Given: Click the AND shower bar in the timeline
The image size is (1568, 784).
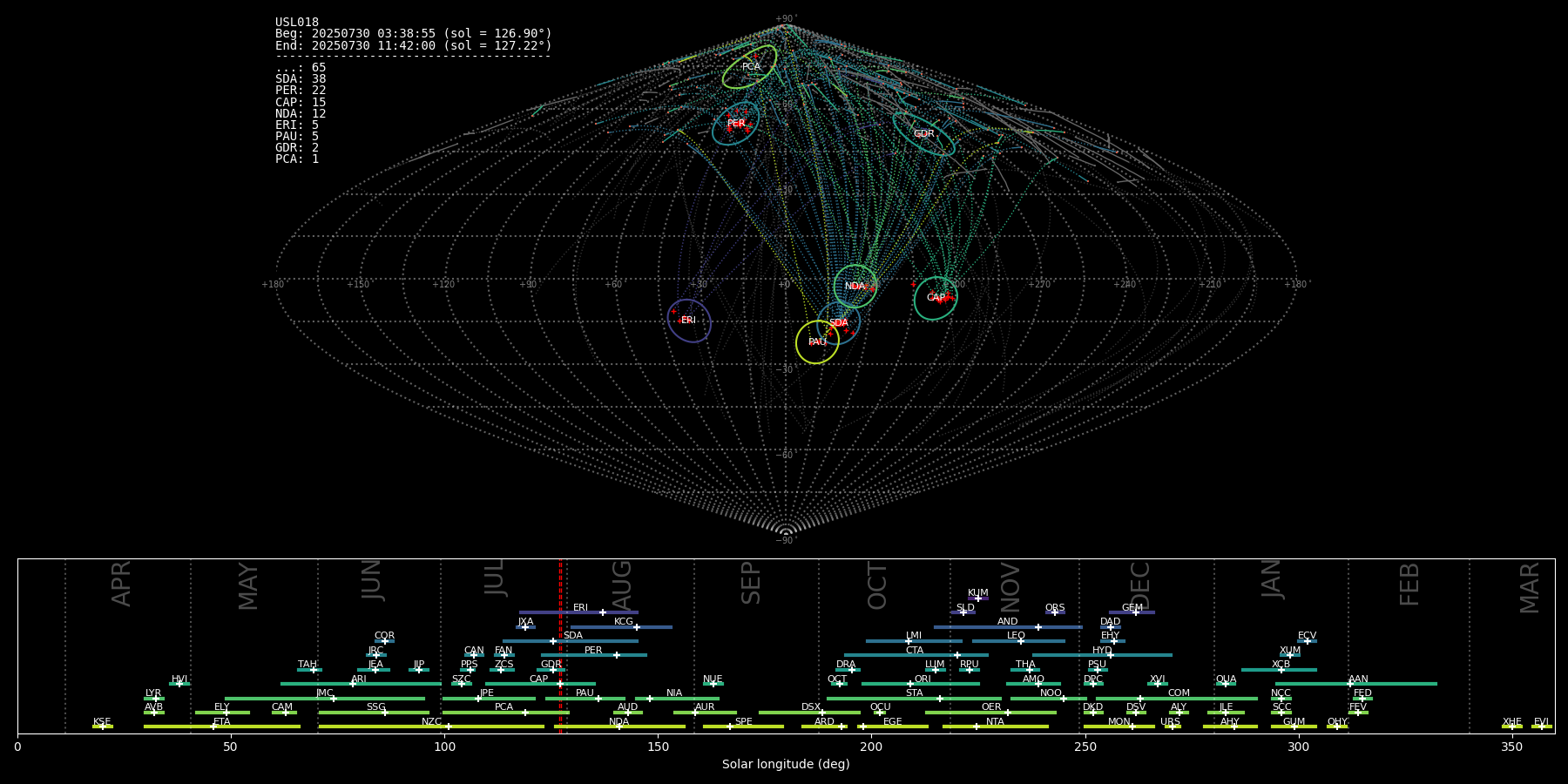Looking at the screenshot, I should pos(1008,627).
